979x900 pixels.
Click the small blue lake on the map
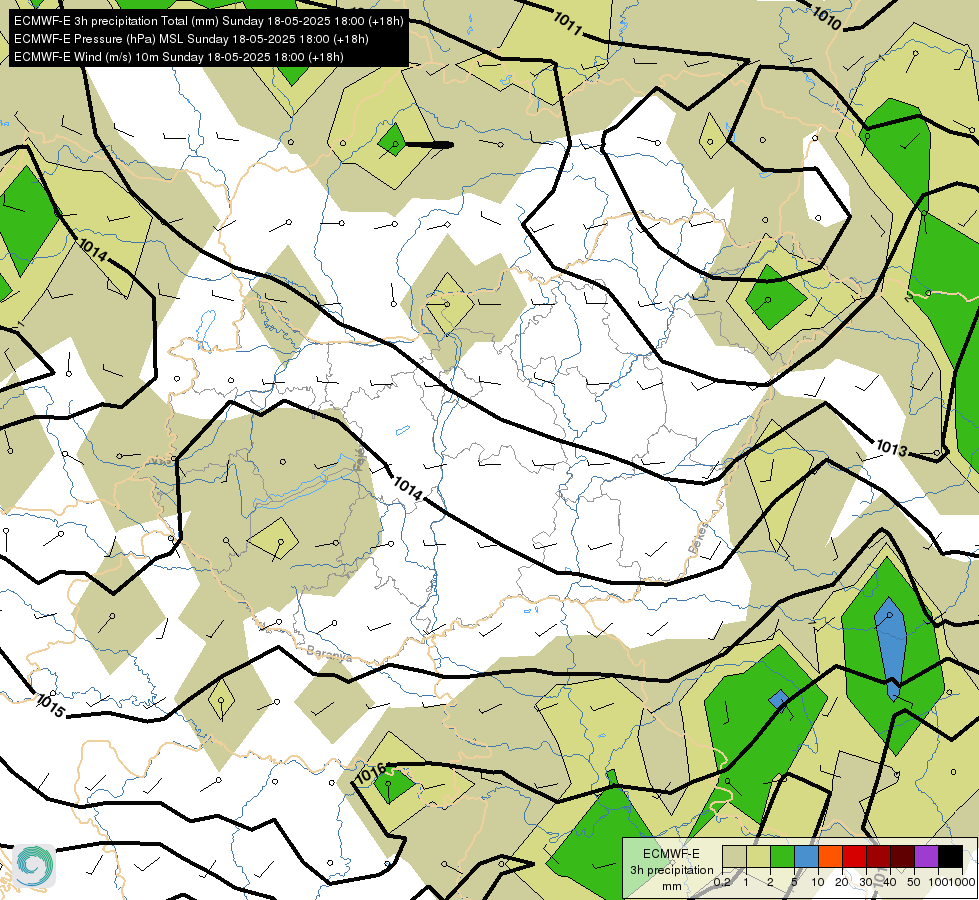pyautogui.click(x=403, y=430)
